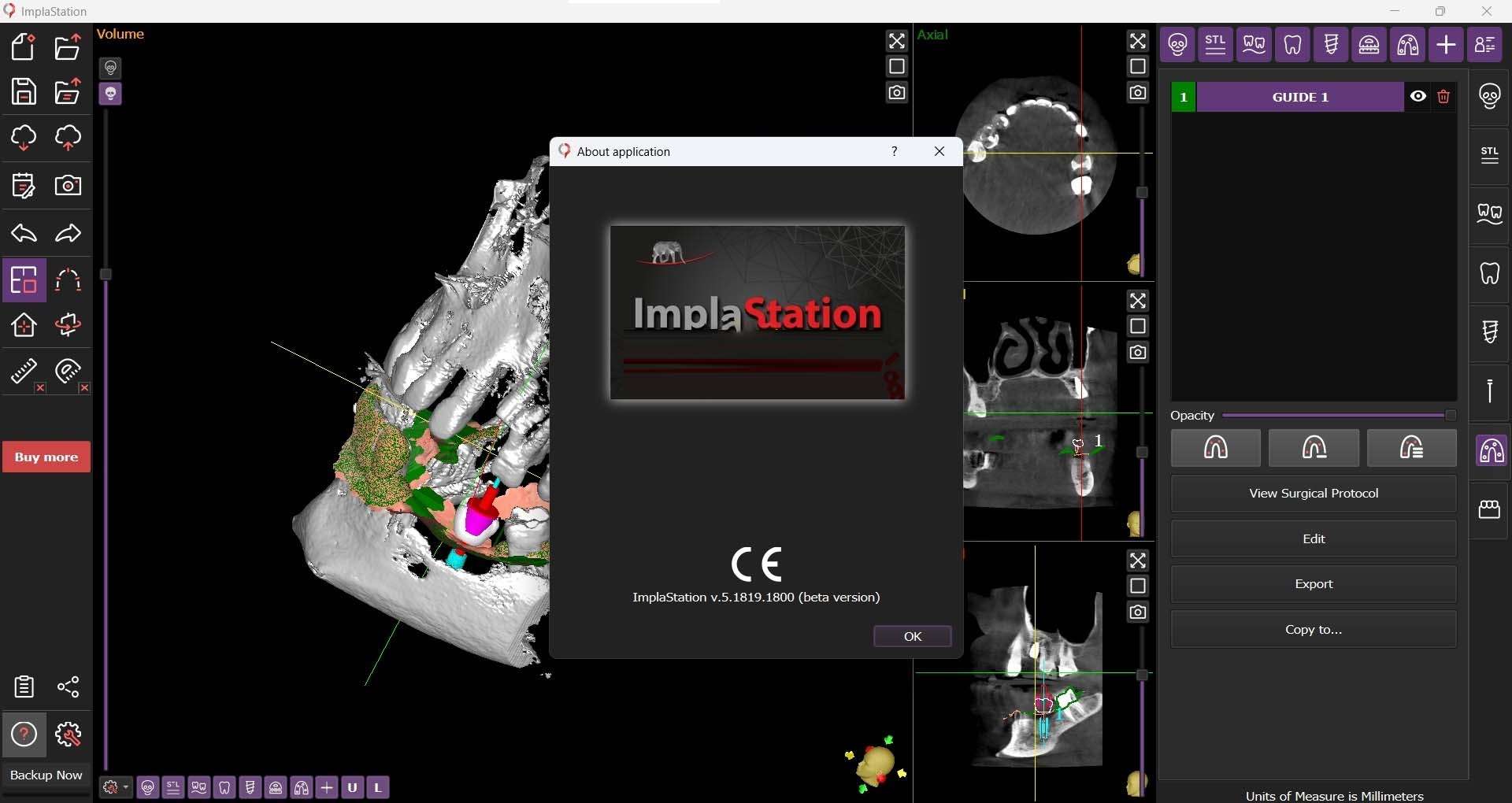
Task: Toggle the lower jaw L button
Action: click(x=380, y=788)
